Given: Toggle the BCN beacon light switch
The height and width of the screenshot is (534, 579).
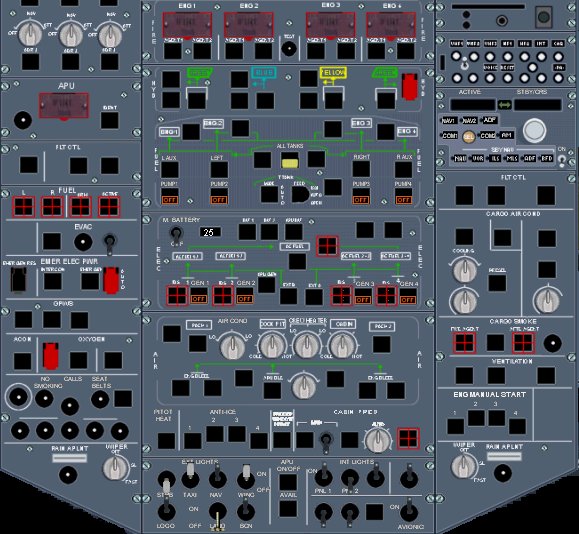Looking at the screenshot, I should point(246,511).
